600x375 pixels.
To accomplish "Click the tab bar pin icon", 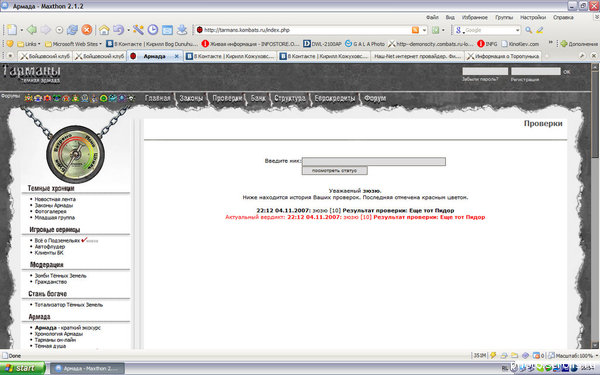I will [582, 56].
